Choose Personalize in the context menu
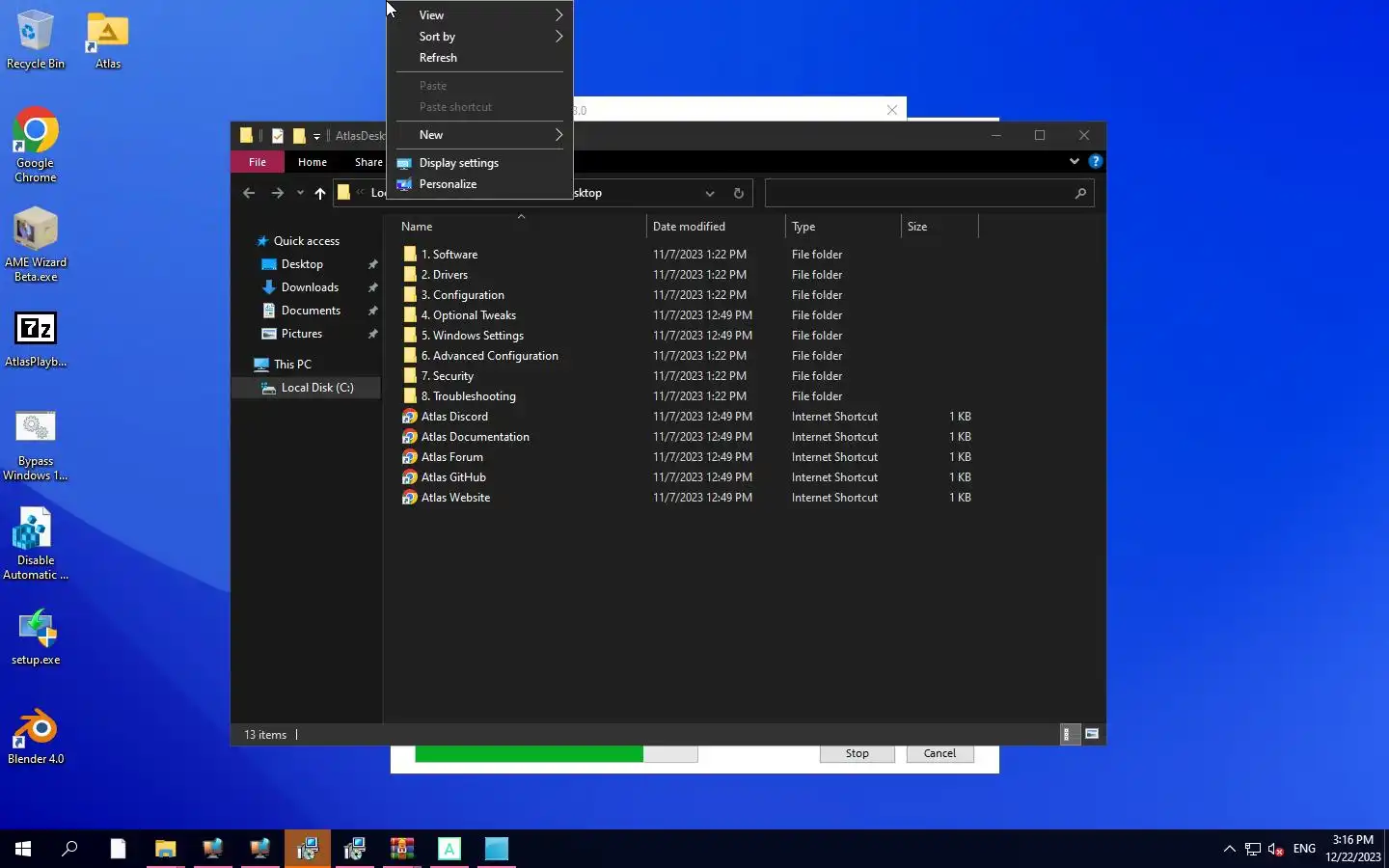This screenshot has height=868, width=1389. [479, 183]
